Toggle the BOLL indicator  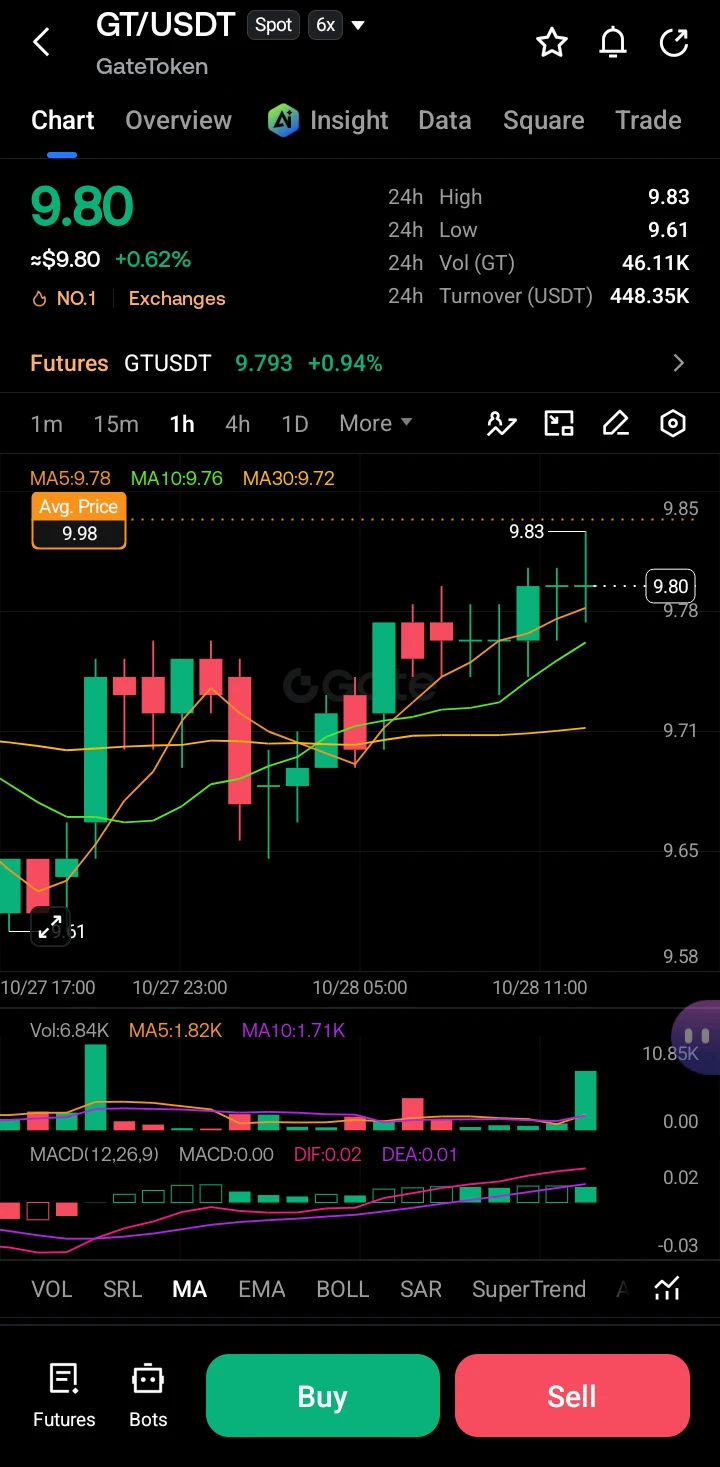pos(343,1289)
